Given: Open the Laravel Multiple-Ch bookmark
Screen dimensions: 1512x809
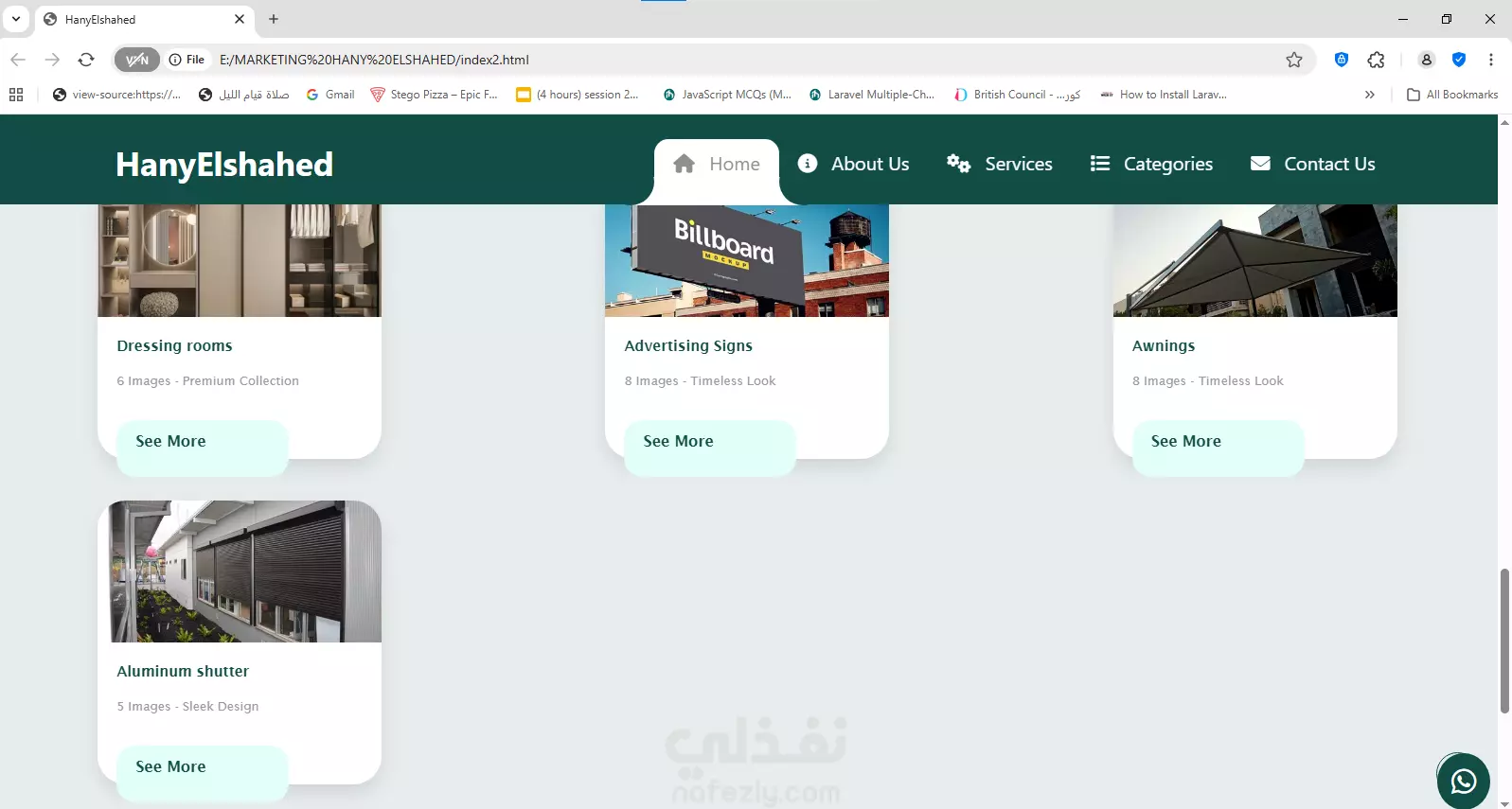Looking at the screenshot, I should (872, 95).
